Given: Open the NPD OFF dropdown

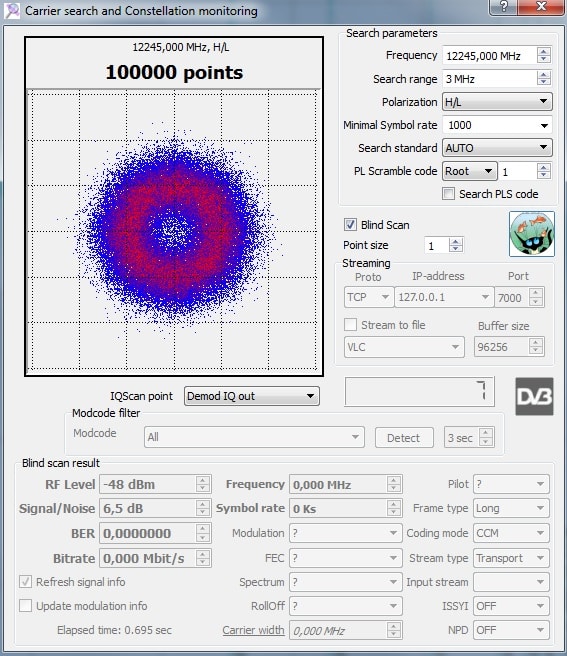Looking at the screenshot, I should 511,630.
